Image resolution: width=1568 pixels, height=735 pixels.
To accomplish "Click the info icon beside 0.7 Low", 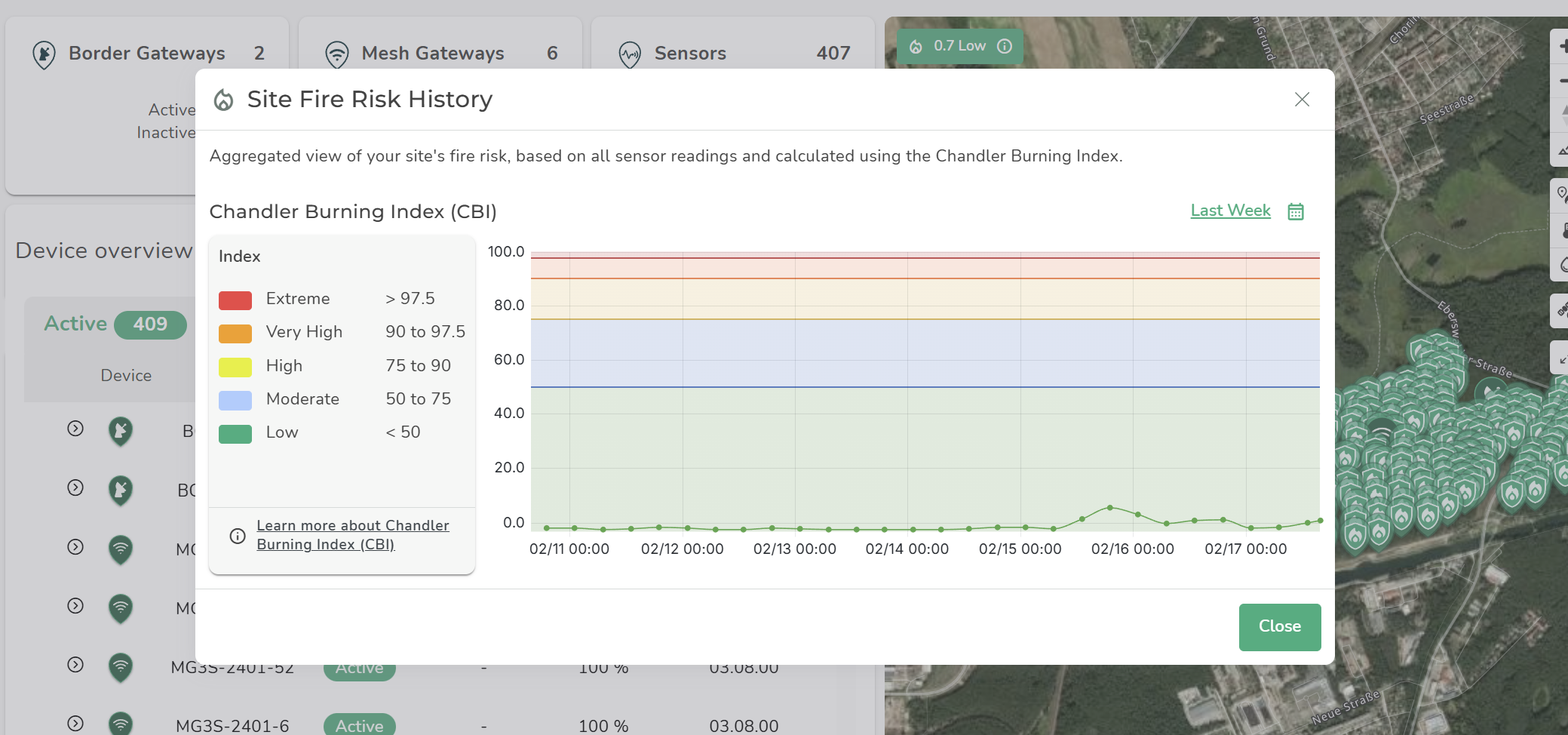I will (x=1004, y=46).
